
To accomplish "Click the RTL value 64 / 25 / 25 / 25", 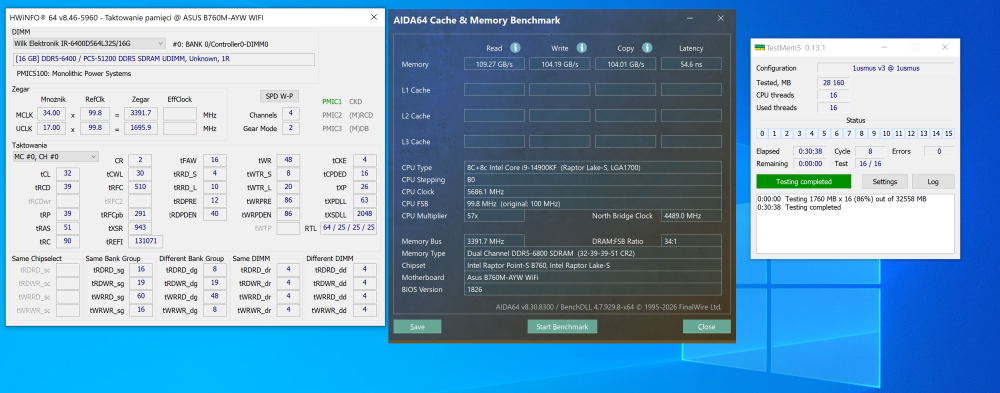I will coord(348,228).
